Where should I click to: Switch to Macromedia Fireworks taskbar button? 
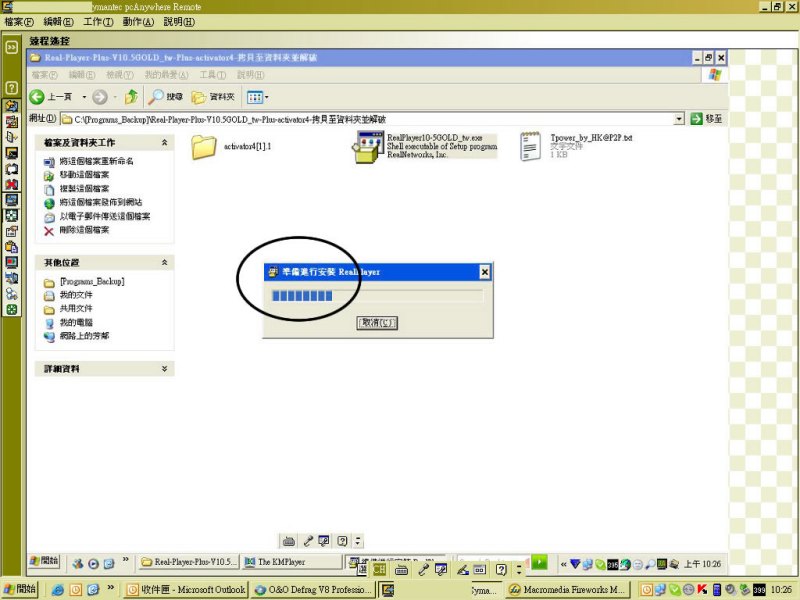click(568, 590)
